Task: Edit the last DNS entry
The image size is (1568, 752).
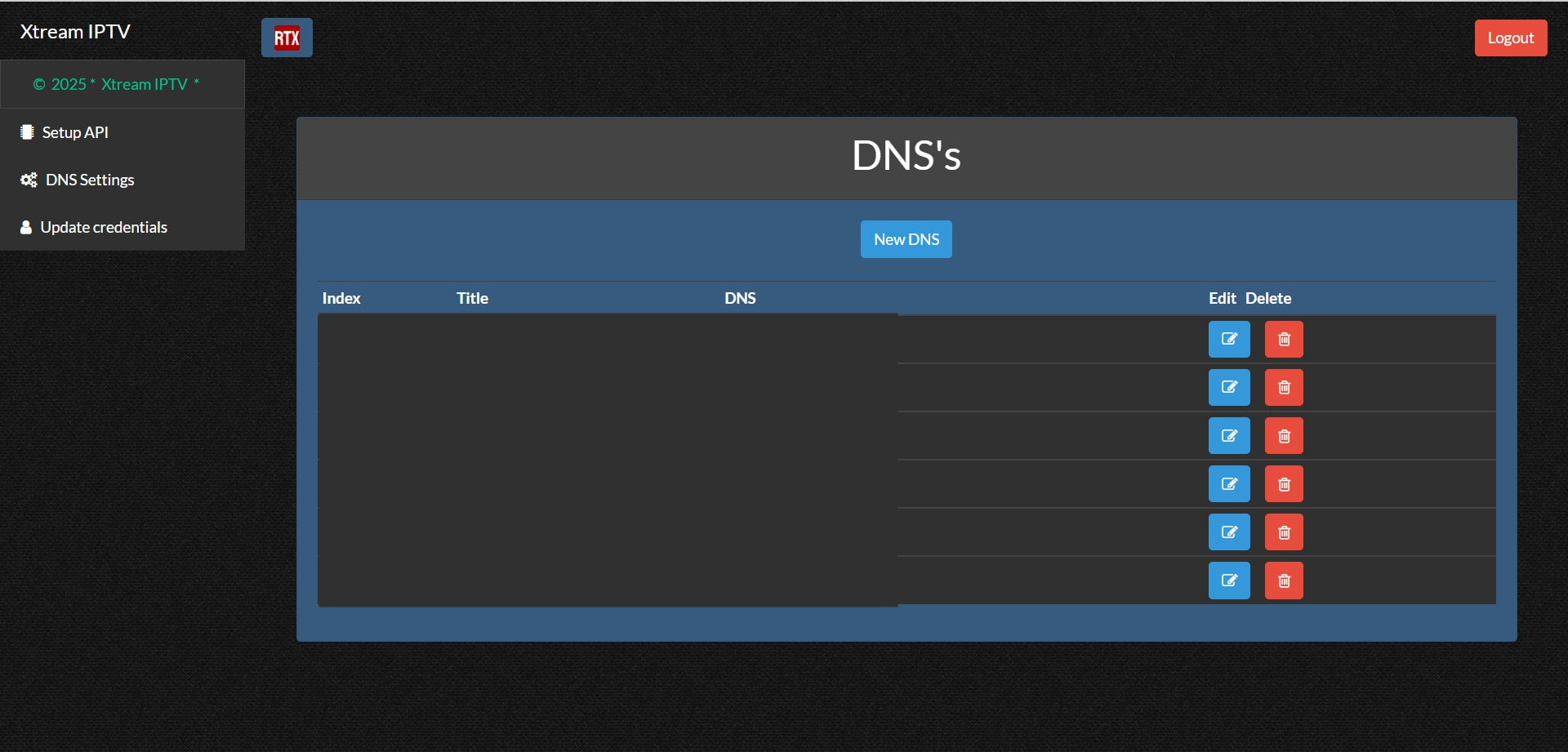Action: click(1228, 581)
